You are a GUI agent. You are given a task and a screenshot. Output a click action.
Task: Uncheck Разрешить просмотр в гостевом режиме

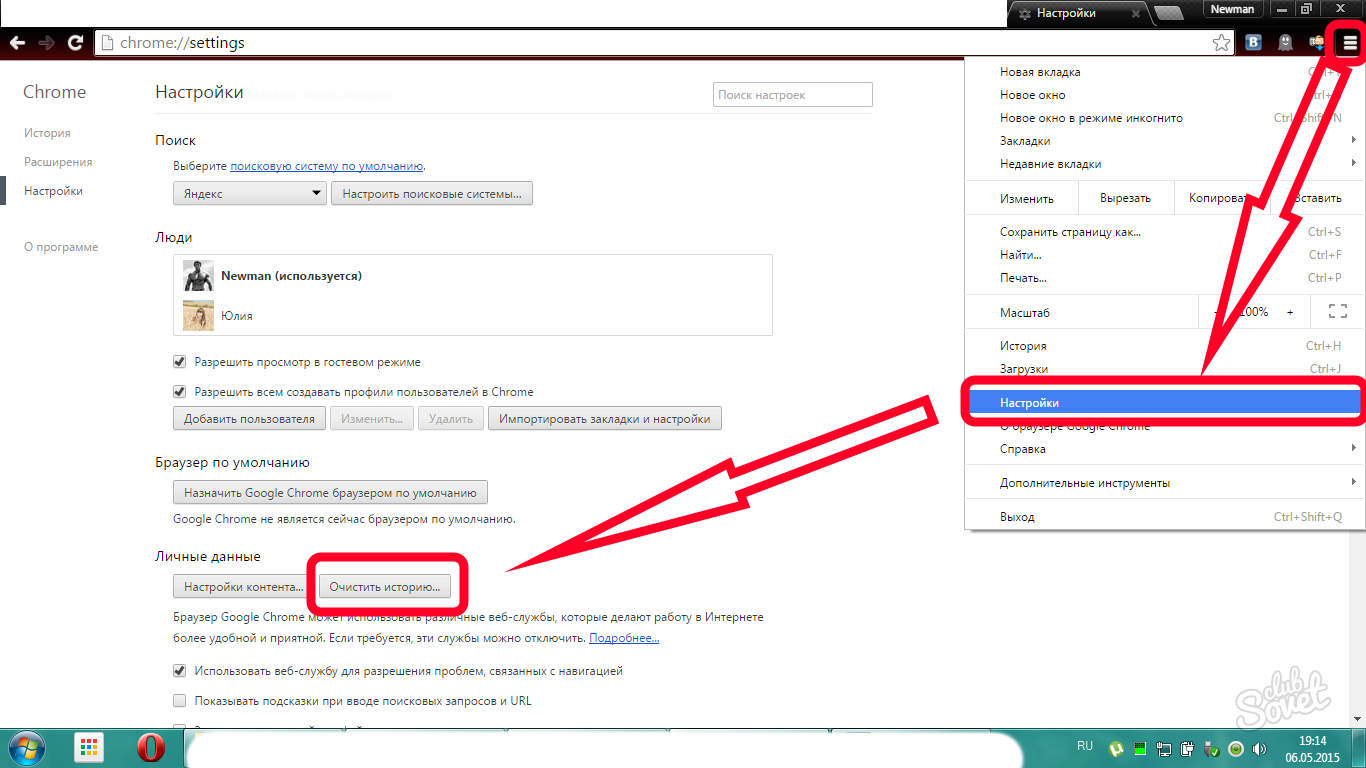pos(180,362)
